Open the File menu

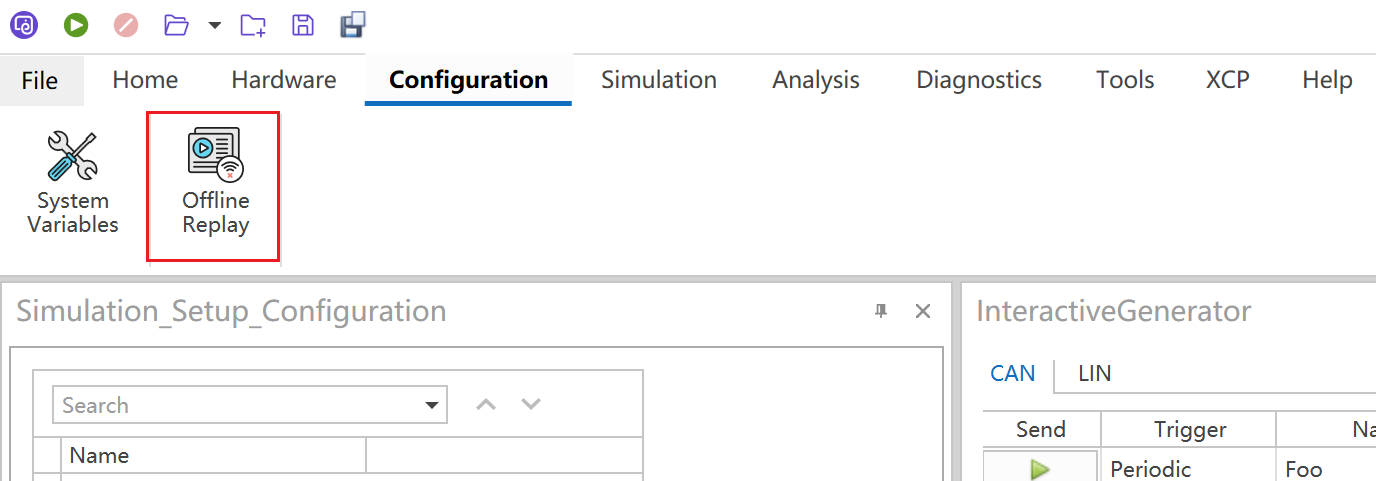[x=40, y=81]
